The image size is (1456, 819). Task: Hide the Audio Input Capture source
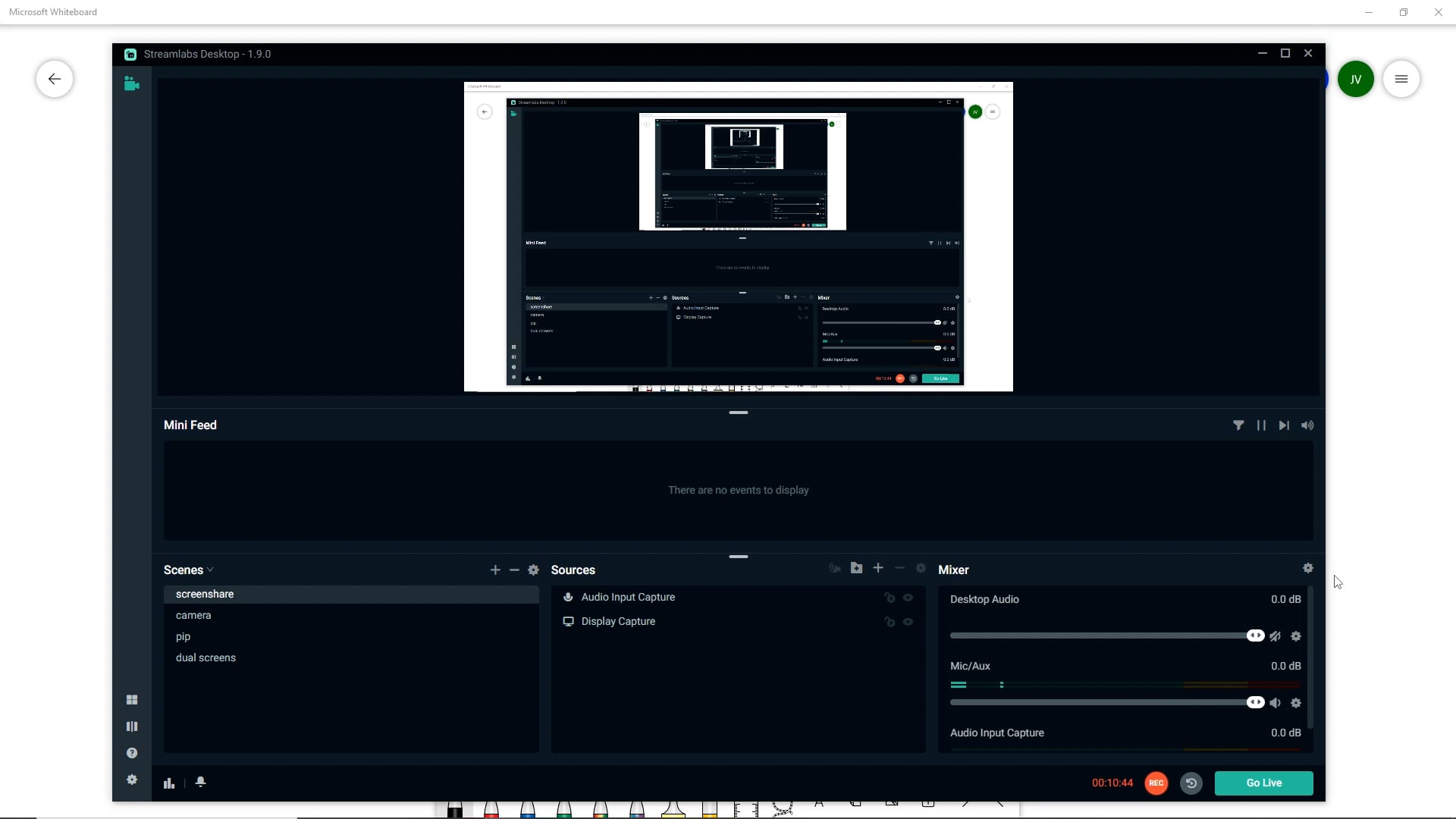(x=908, y=598)
